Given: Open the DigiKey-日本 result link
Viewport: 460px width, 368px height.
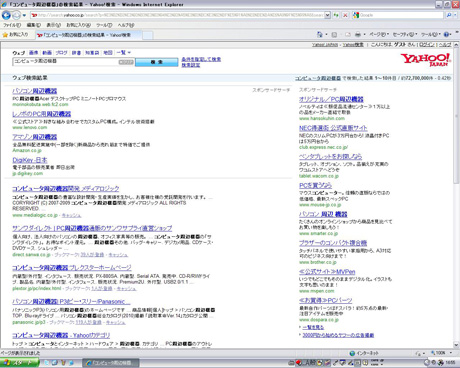Looking at the screenshot, I should [30, 160].
